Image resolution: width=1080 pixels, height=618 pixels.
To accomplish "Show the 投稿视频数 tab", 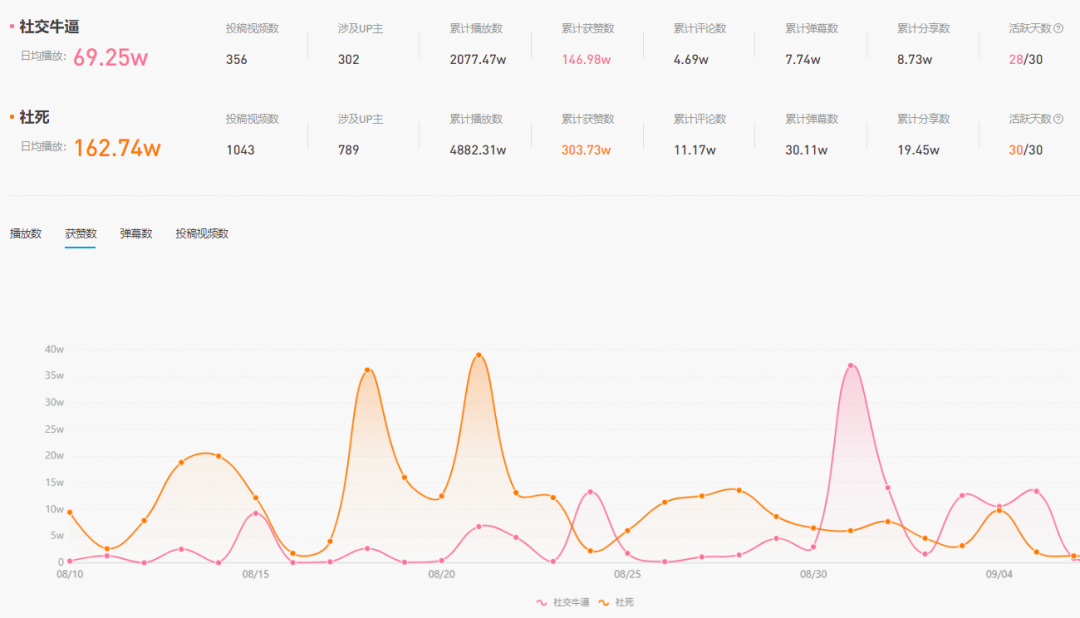I will pyautogui.click(x=202, y=234).
